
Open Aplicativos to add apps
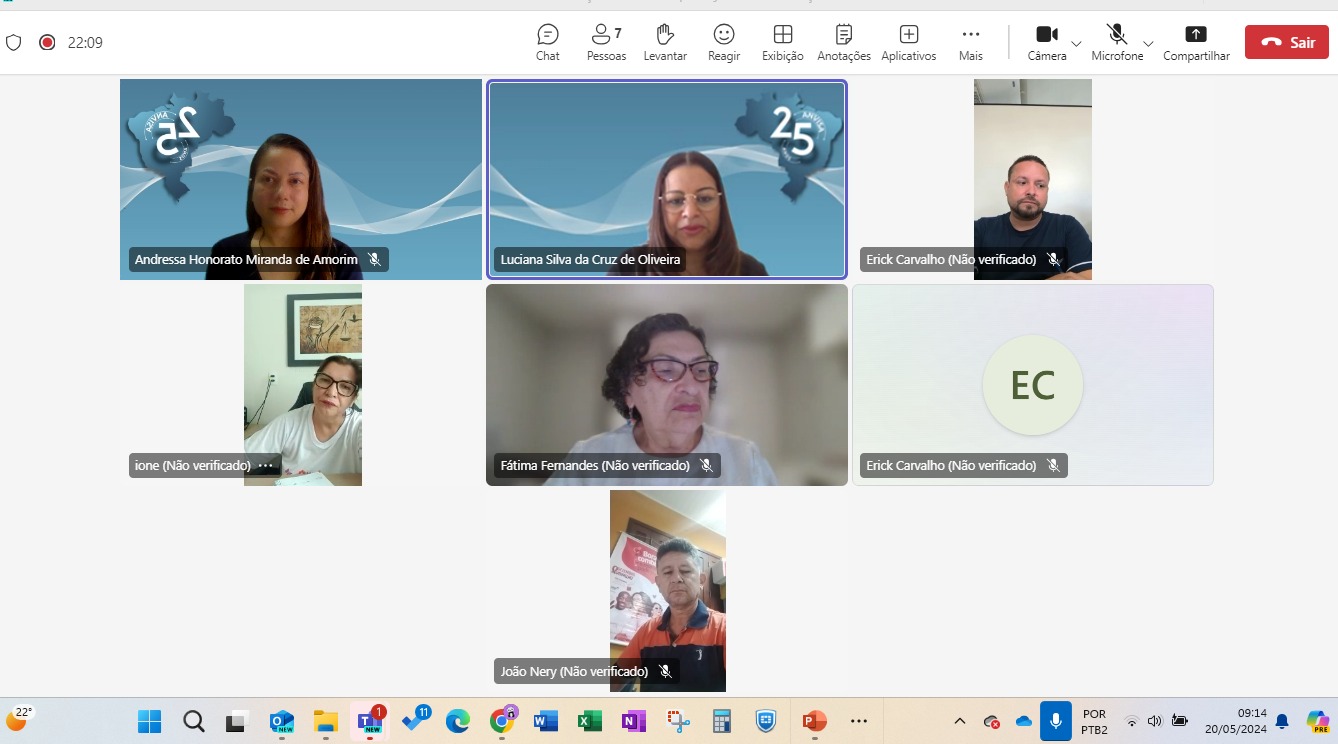click(x=908, y=43)
